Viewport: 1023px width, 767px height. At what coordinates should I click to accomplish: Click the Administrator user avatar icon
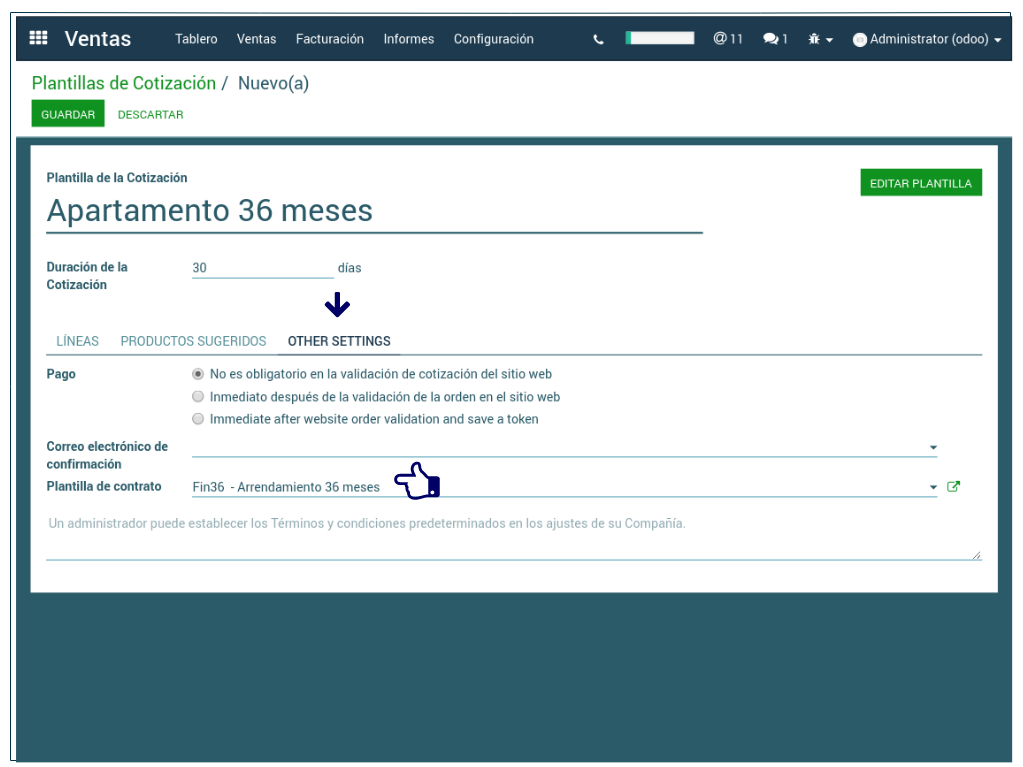(x=859, y=40)
